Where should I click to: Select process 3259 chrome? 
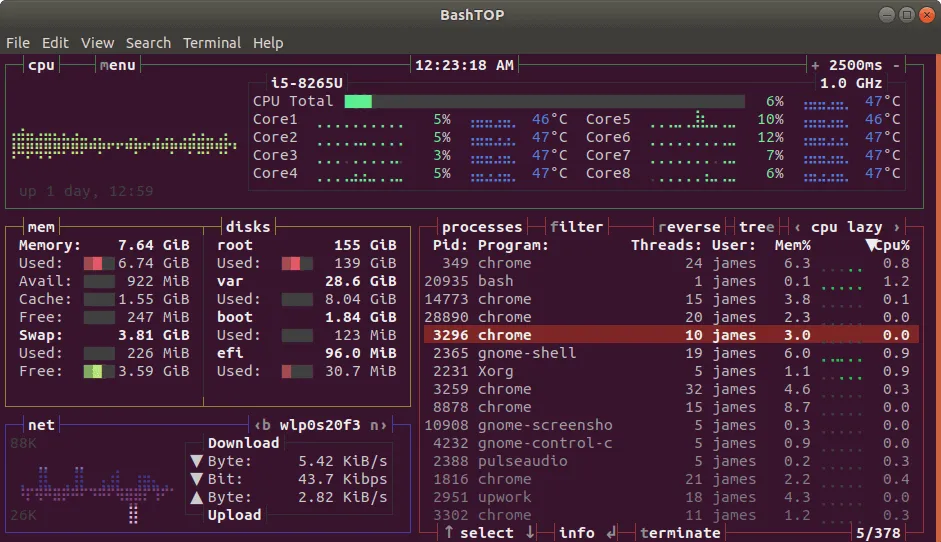pyautogui.click(x=671, y=389)
